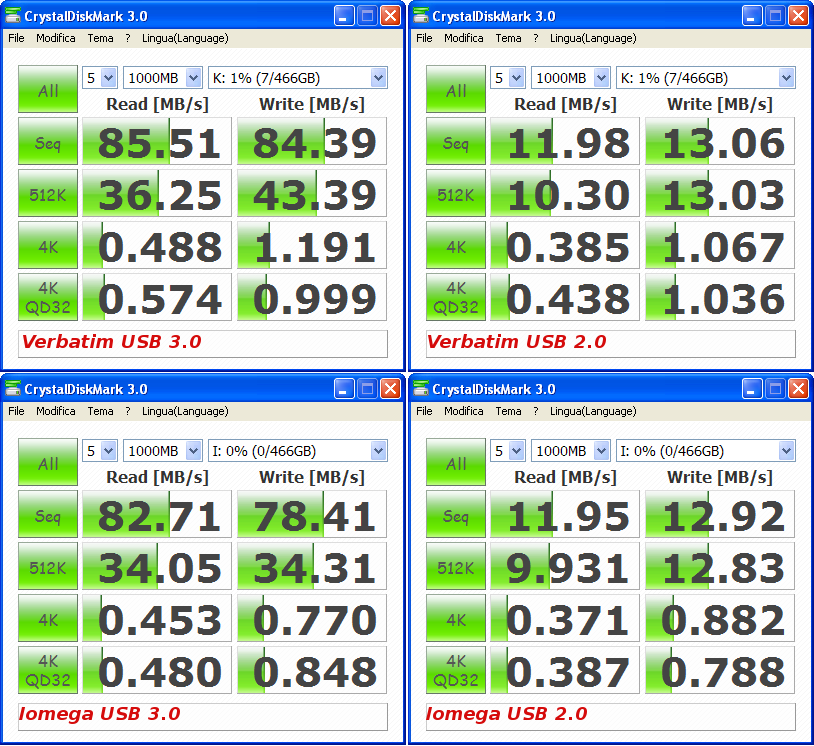
Task: Open test count dropdown in Iomega USB 2.0 window
Action: pyautogui.click(x=508, y=451)
